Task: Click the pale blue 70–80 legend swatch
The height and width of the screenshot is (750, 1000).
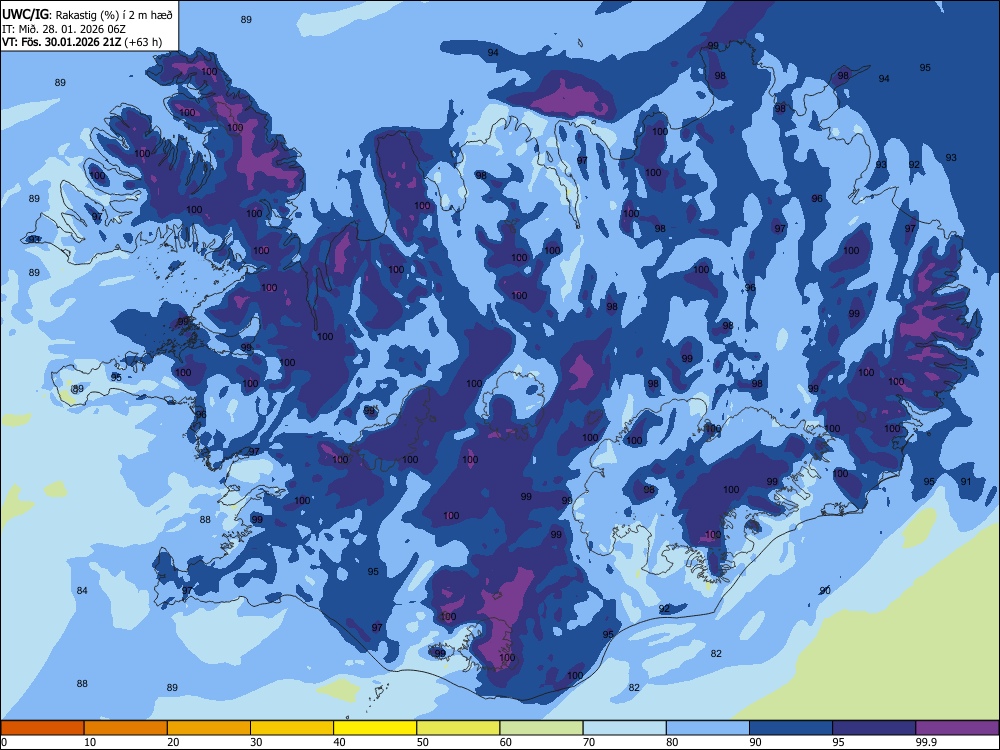Action: [624, 728]
